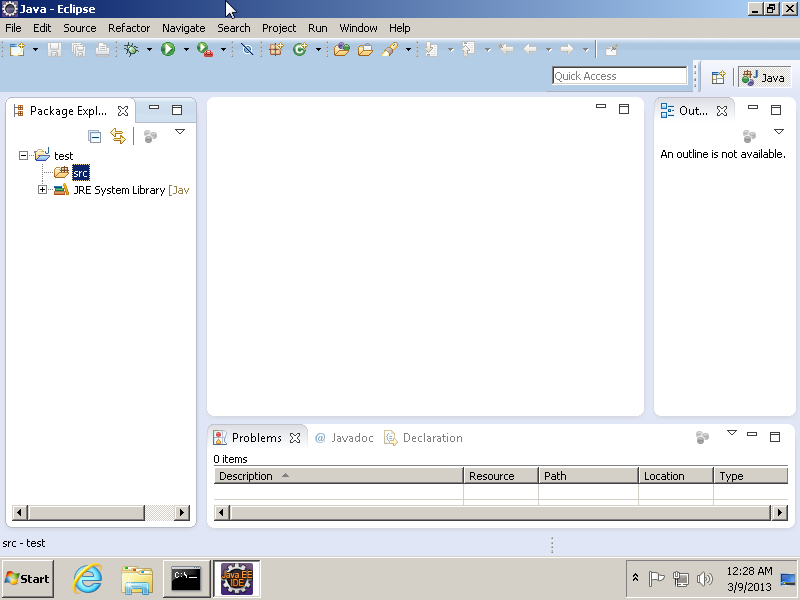The image size is (800, 600).
Task: Open the File menu
Action: [13, 28]
